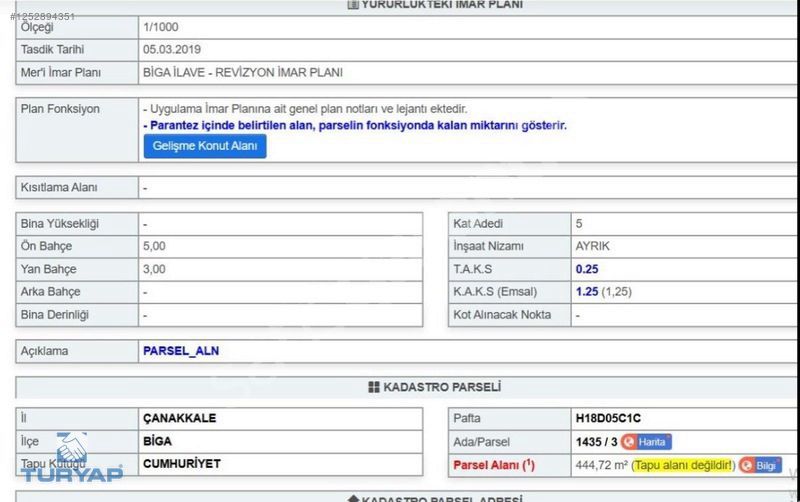Open the Harita map button
This screenshot has width=800, height=502.
click(646, 441)
